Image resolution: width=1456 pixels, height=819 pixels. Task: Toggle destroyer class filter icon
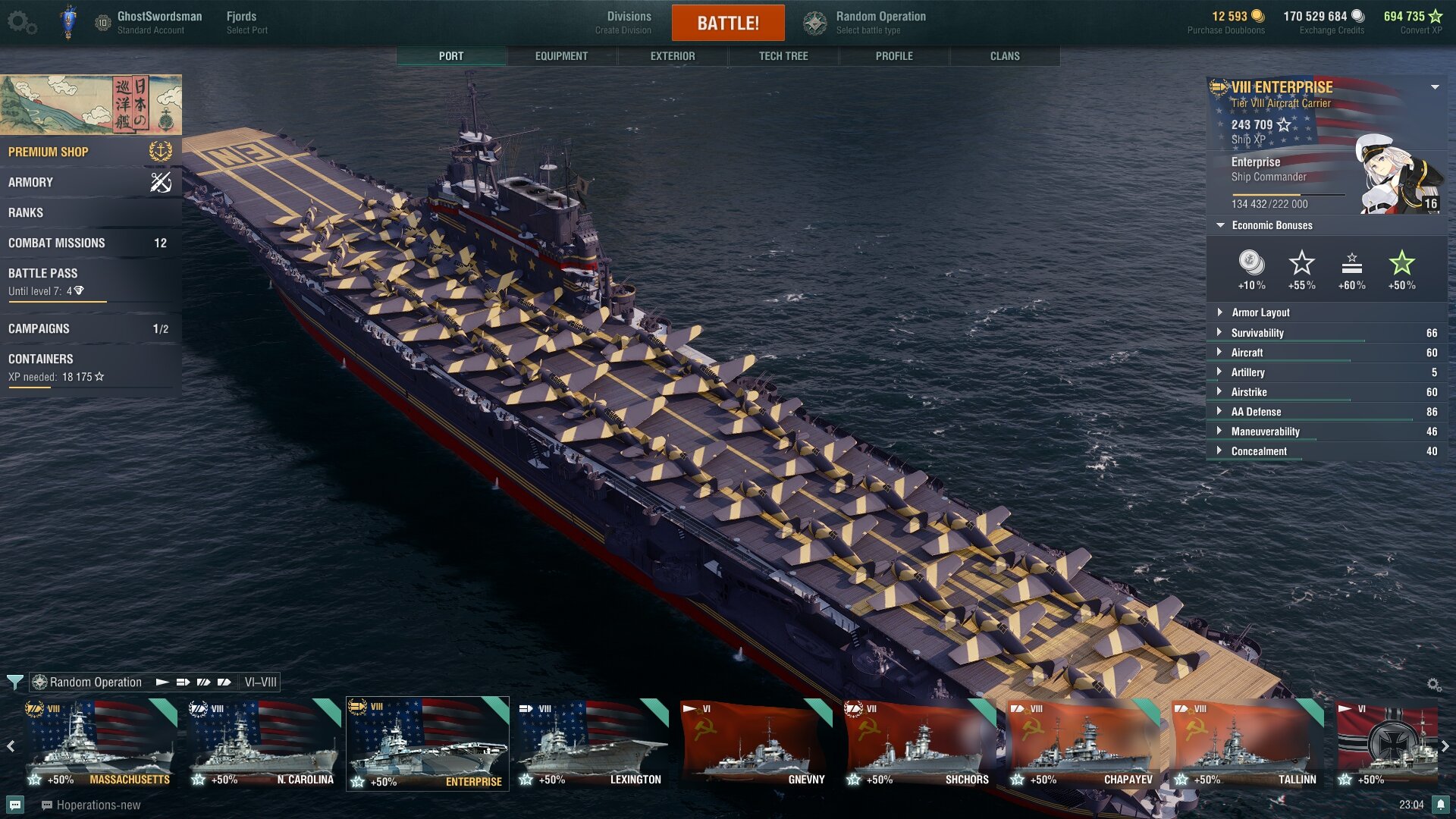[x=162, y=682]
